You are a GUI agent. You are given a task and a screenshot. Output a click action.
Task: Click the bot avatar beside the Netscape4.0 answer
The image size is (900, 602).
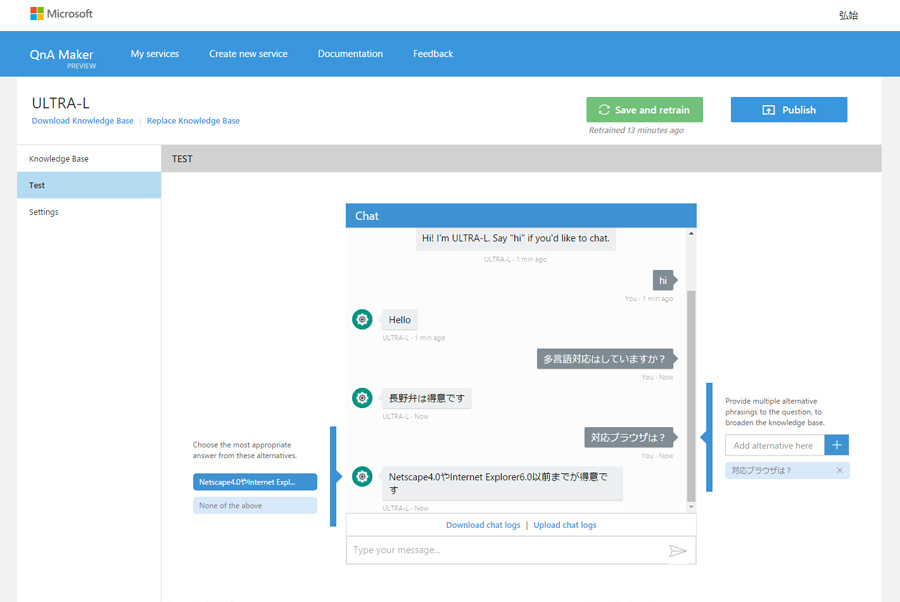pos(362,476)
